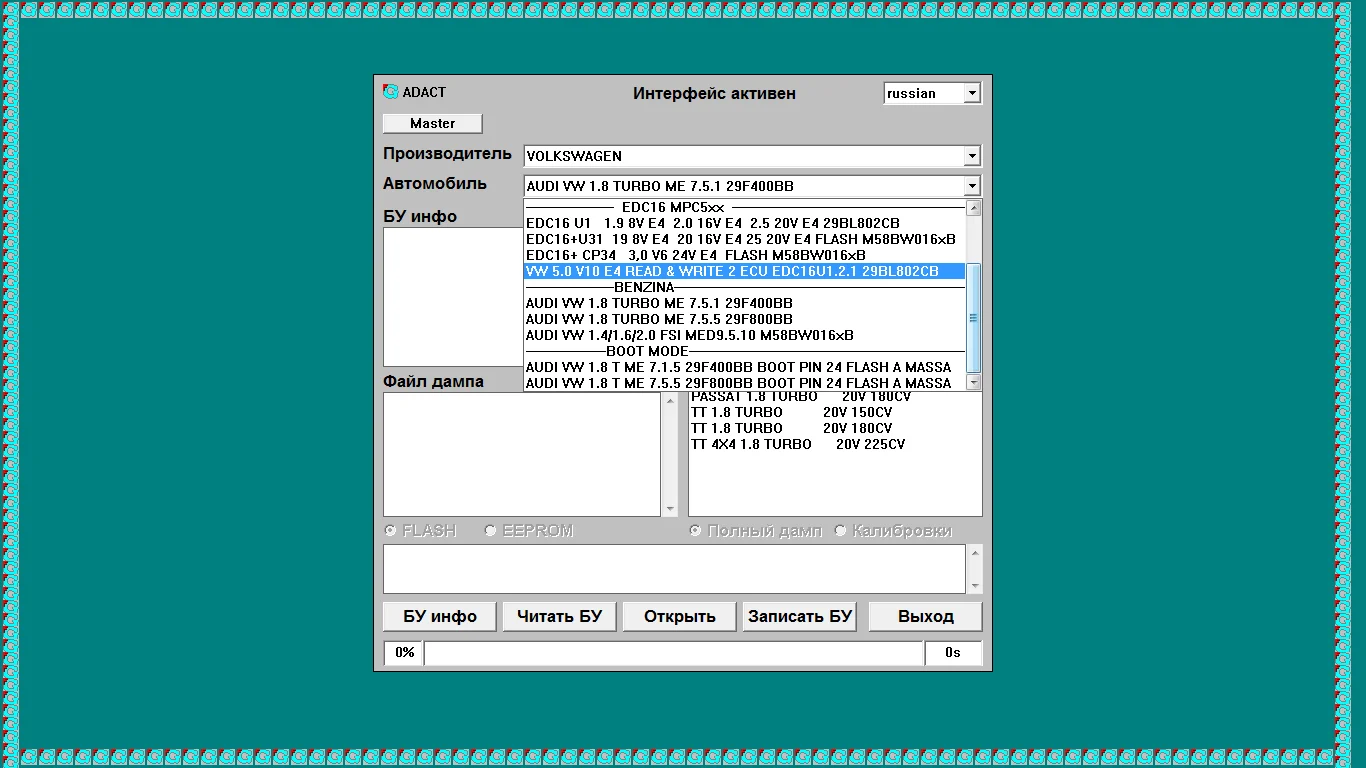The height and width of the screenshot is (768, 1366).
Task: Click the dropdown list scroll-down arrow
Action: [x=974, y=382]
